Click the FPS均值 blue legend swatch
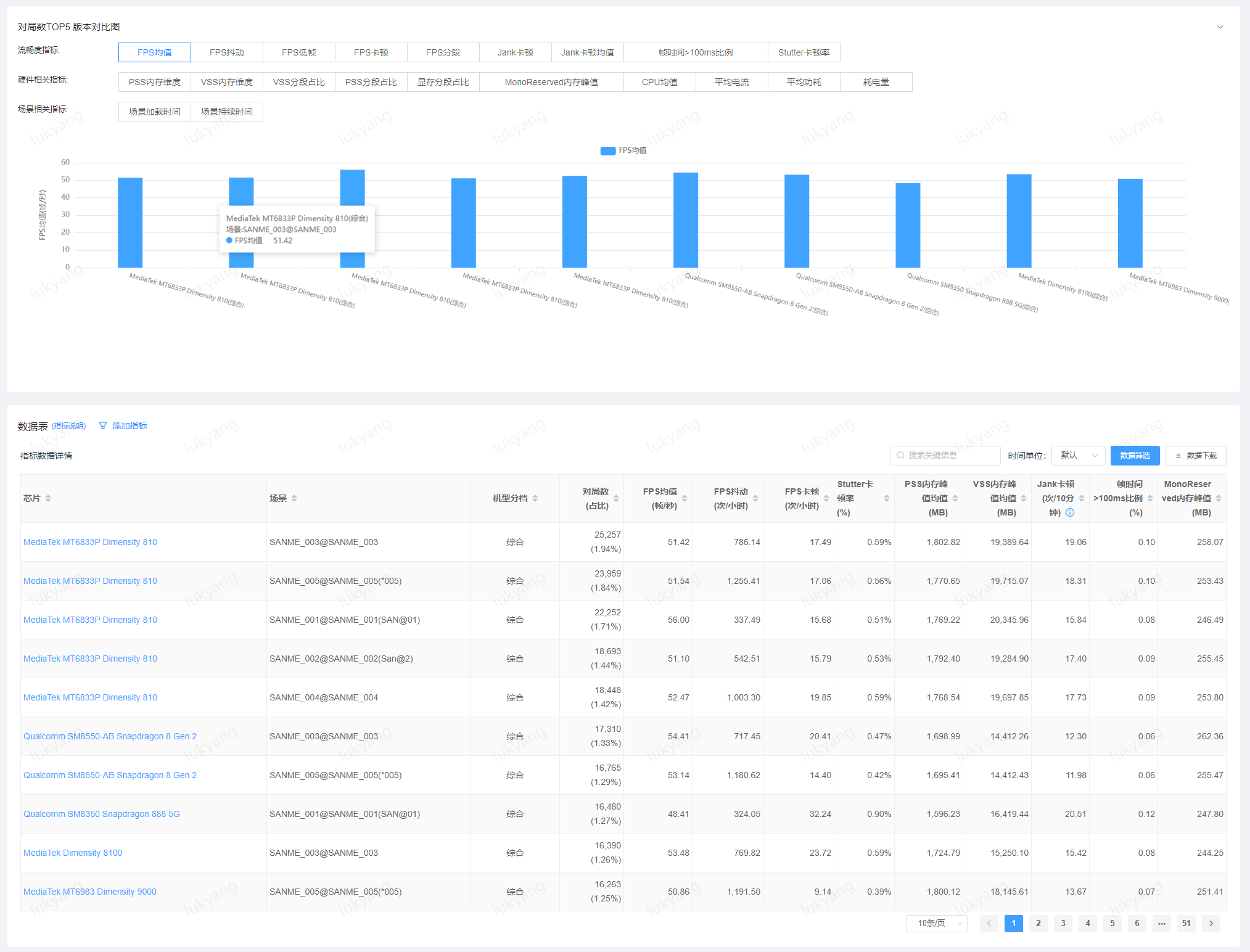This screenshot has width=1250, height=952. [x=607, y=150]
